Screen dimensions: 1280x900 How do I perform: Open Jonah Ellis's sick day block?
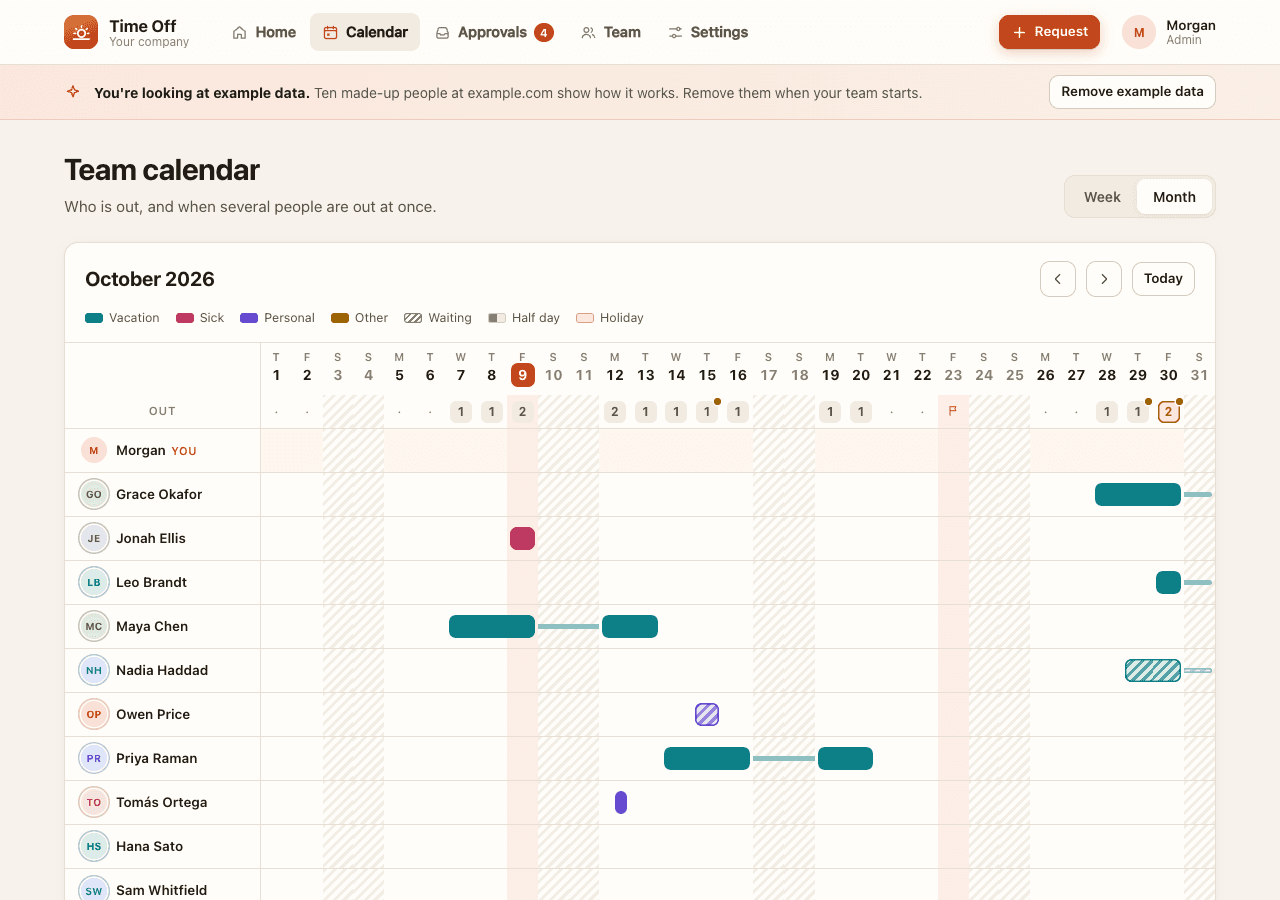pyautogui.click(x=522, y=538)
